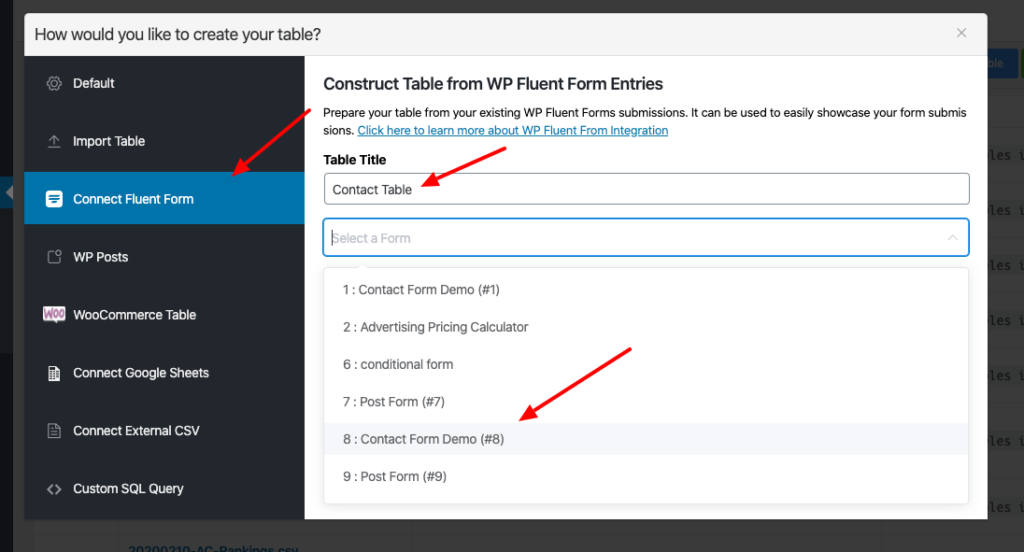Screen dimensions: 1024x552
Task: Click the Custom SQL Query code icon
Action: click(x=54, y=489)
